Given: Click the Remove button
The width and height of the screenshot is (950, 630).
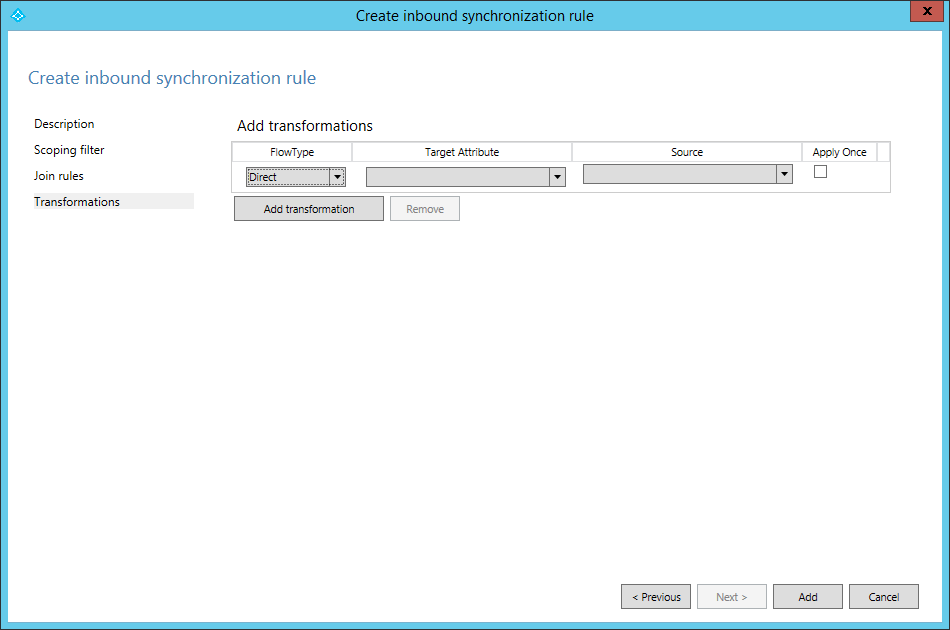Looking at the screenshot, I should (x=425, y=209).
